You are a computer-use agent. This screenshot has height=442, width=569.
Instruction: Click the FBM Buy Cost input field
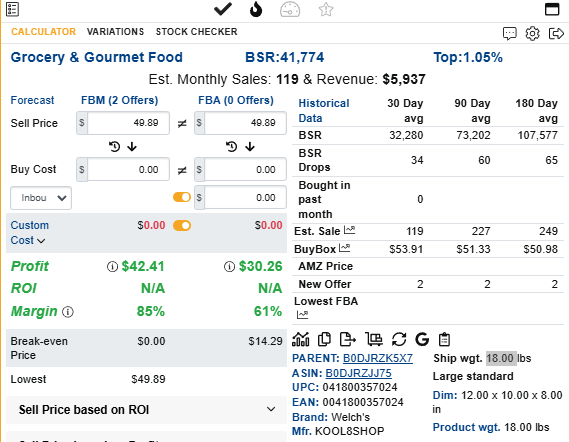128,169
